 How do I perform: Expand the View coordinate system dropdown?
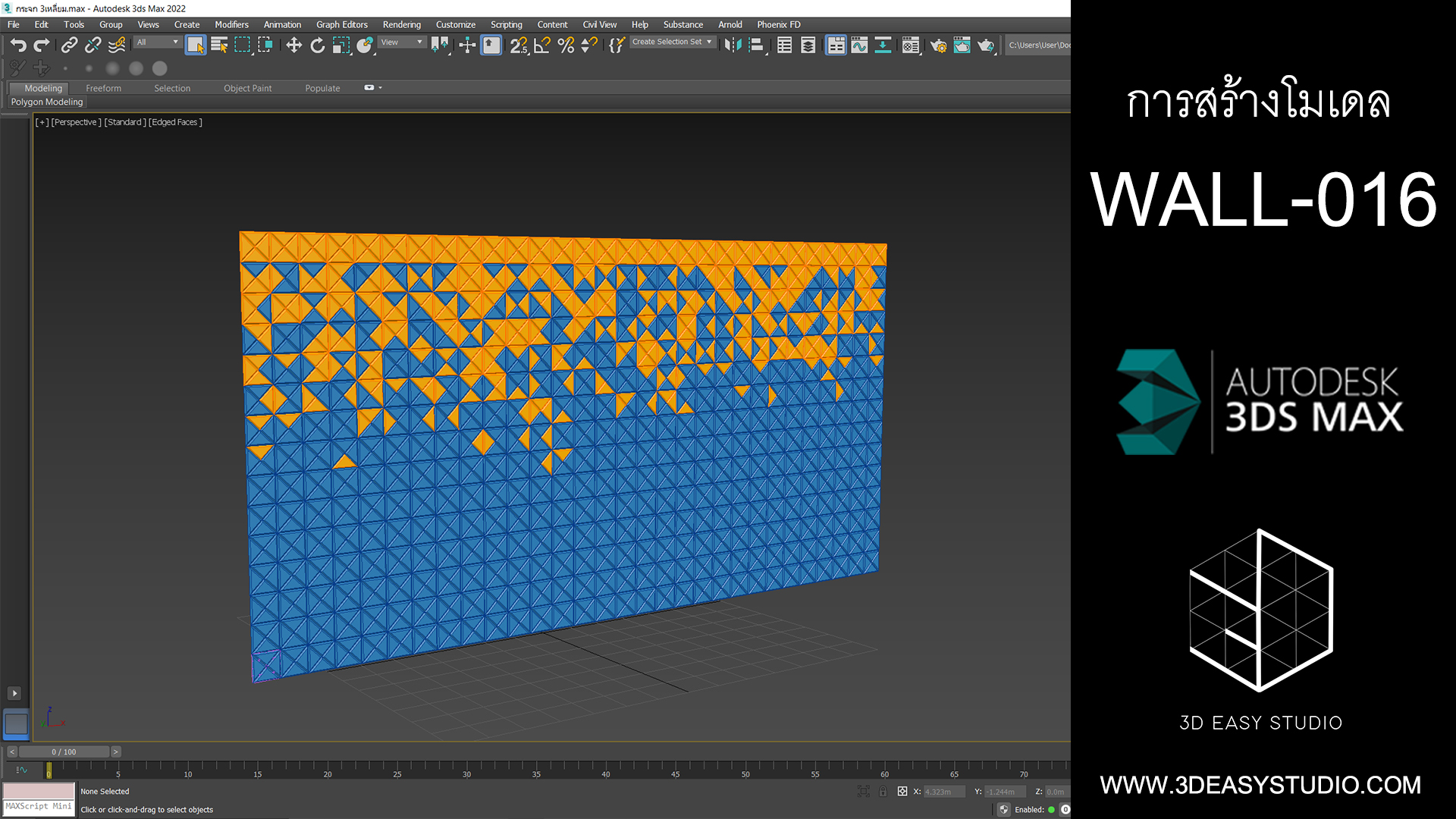click(x=402, y=42)
